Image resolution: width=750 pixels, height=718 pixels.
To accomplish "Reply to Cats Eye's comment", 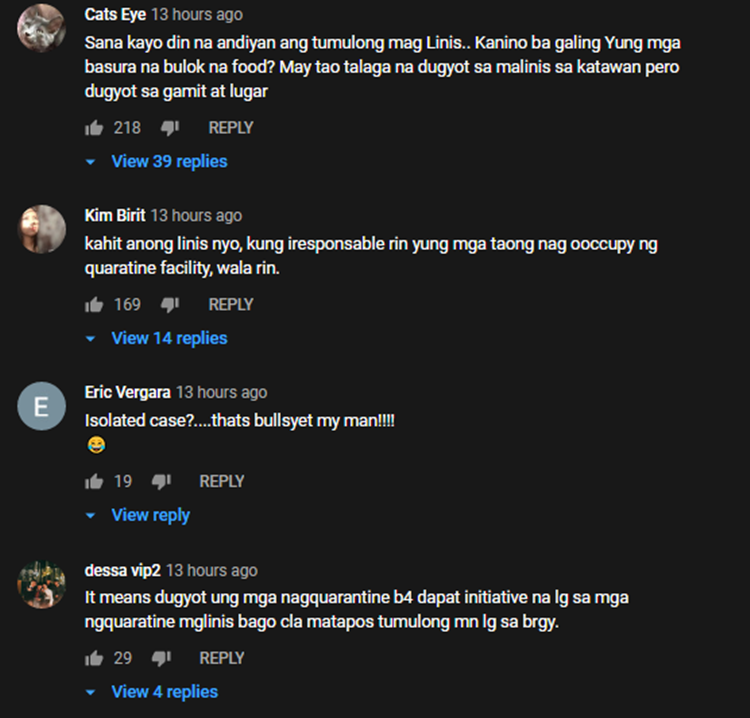I will [231, 128].
